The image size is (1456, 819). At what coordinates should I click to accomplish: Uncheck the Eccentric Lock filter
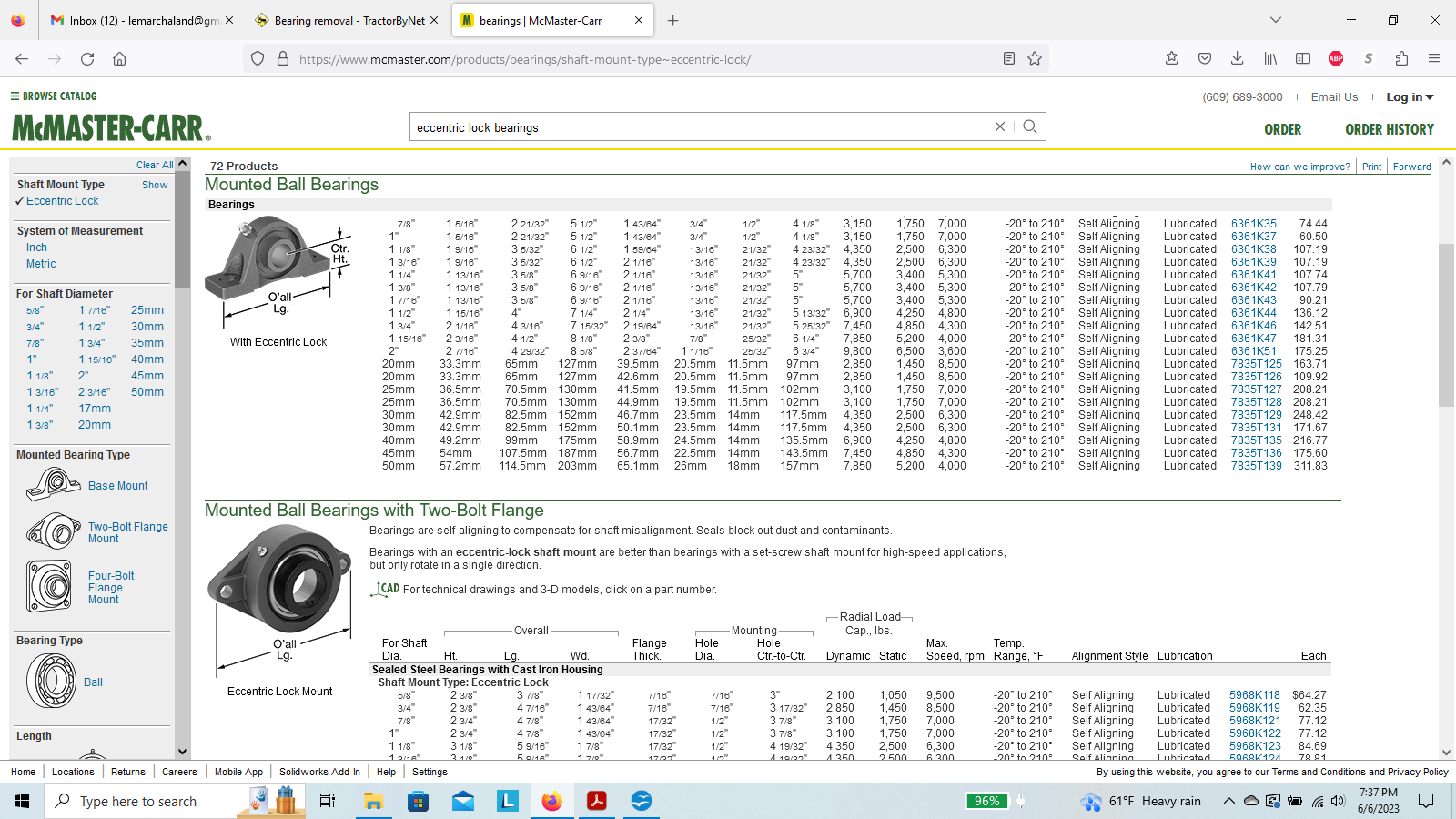[62, 201]
